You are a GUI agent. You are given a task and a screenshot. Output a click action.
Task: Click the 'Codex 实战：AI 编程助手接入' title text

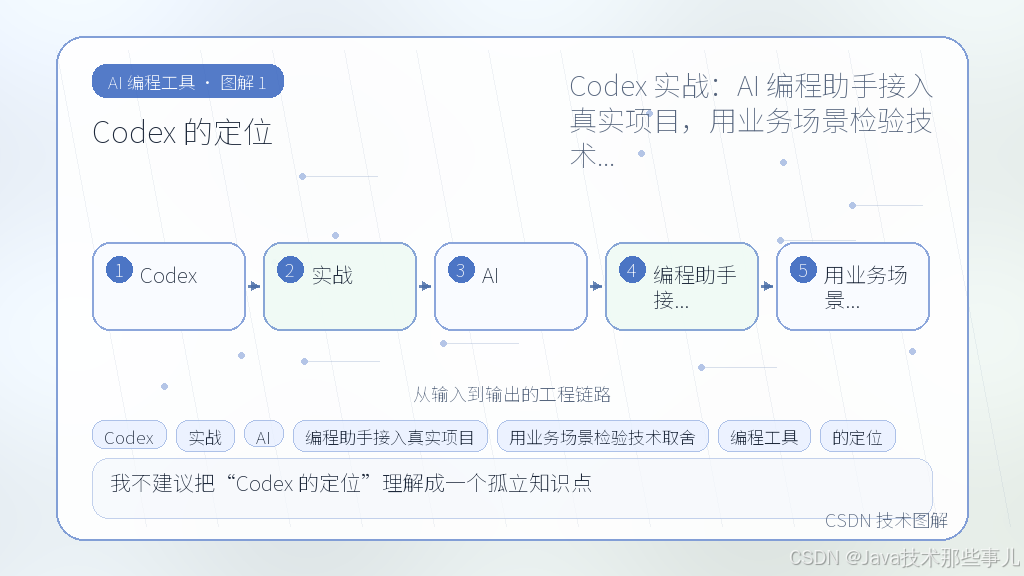(x=751, y=86)
